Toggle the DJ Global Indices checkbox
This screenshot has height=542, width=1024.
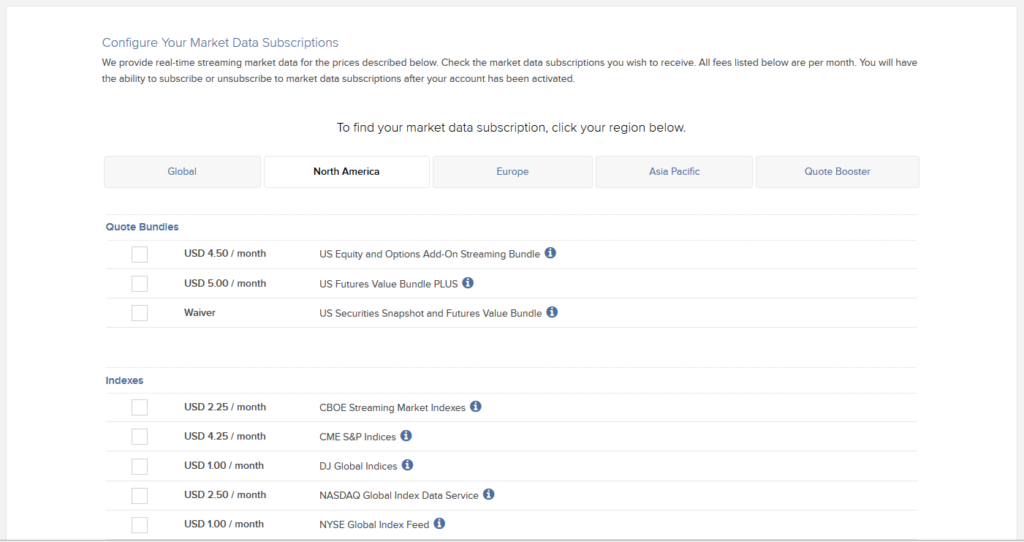[x=139, y=466]
